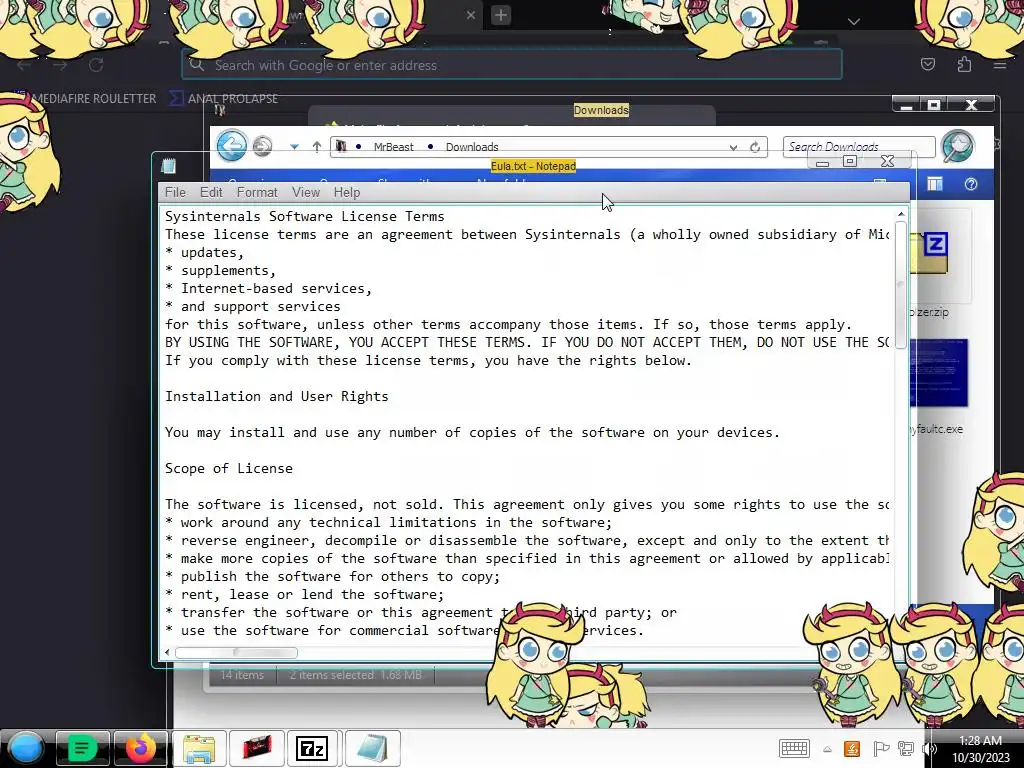Open the on-screen keyboard tray icon
The height and width of the screenshot is (768, 1024).
point(794,748)
